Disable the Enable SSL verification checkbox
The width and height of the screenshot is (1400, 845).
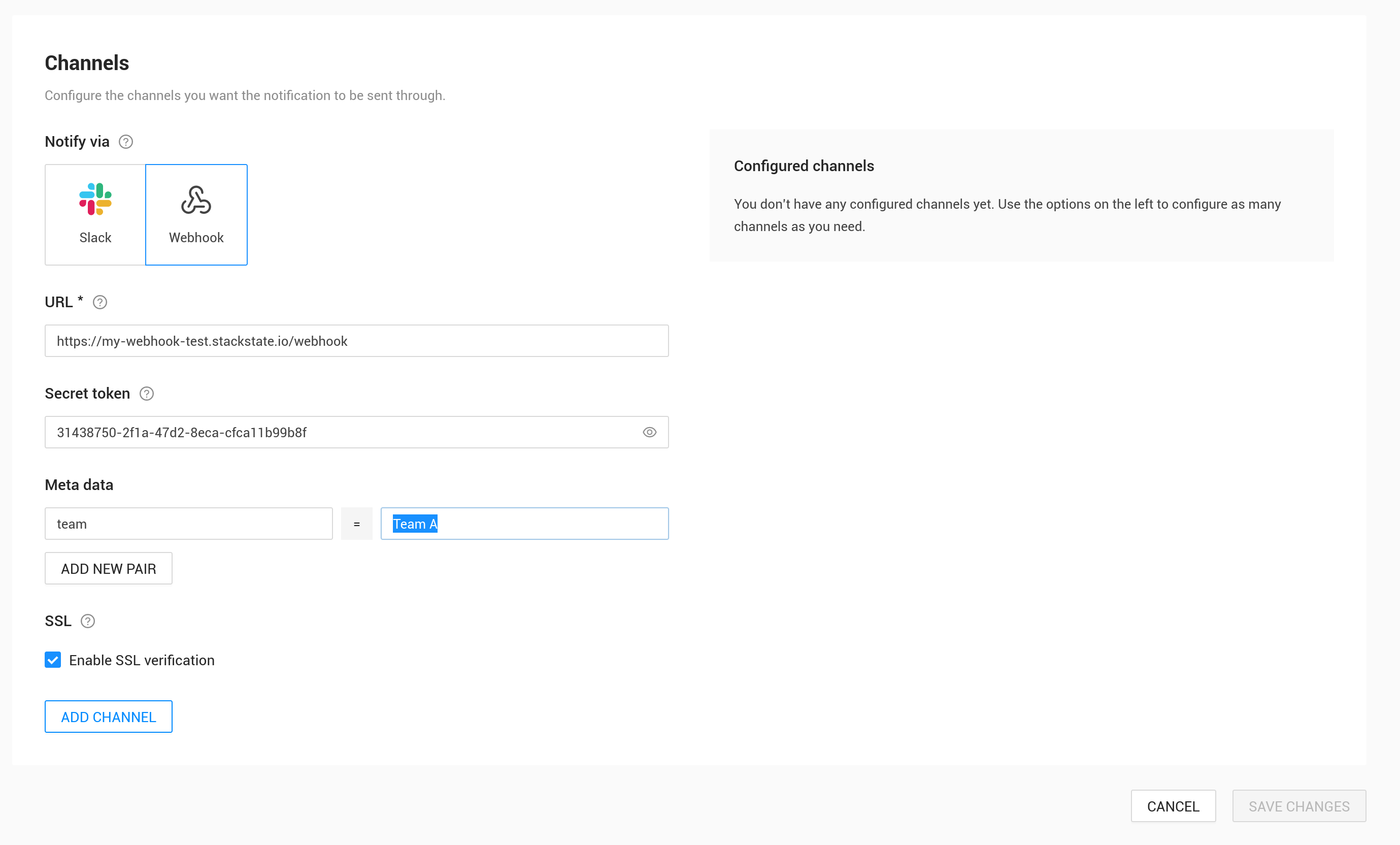[53, 660]
